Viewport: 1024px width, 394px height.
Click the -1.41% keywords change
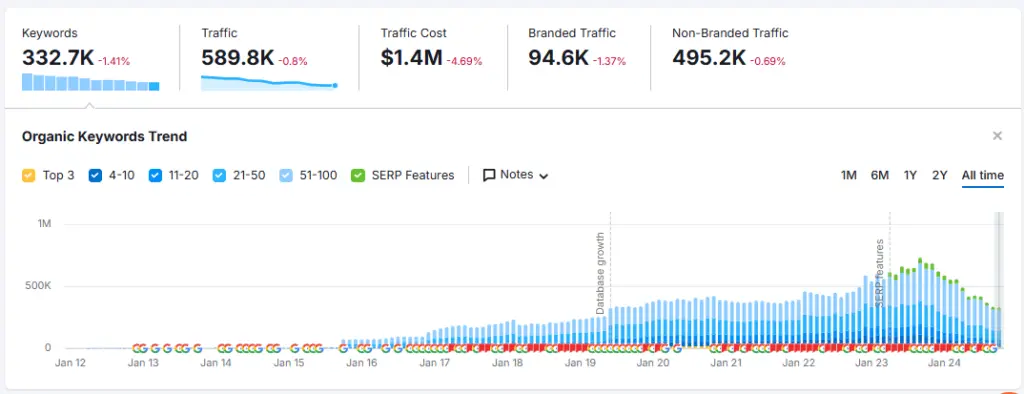click(114, 61)
